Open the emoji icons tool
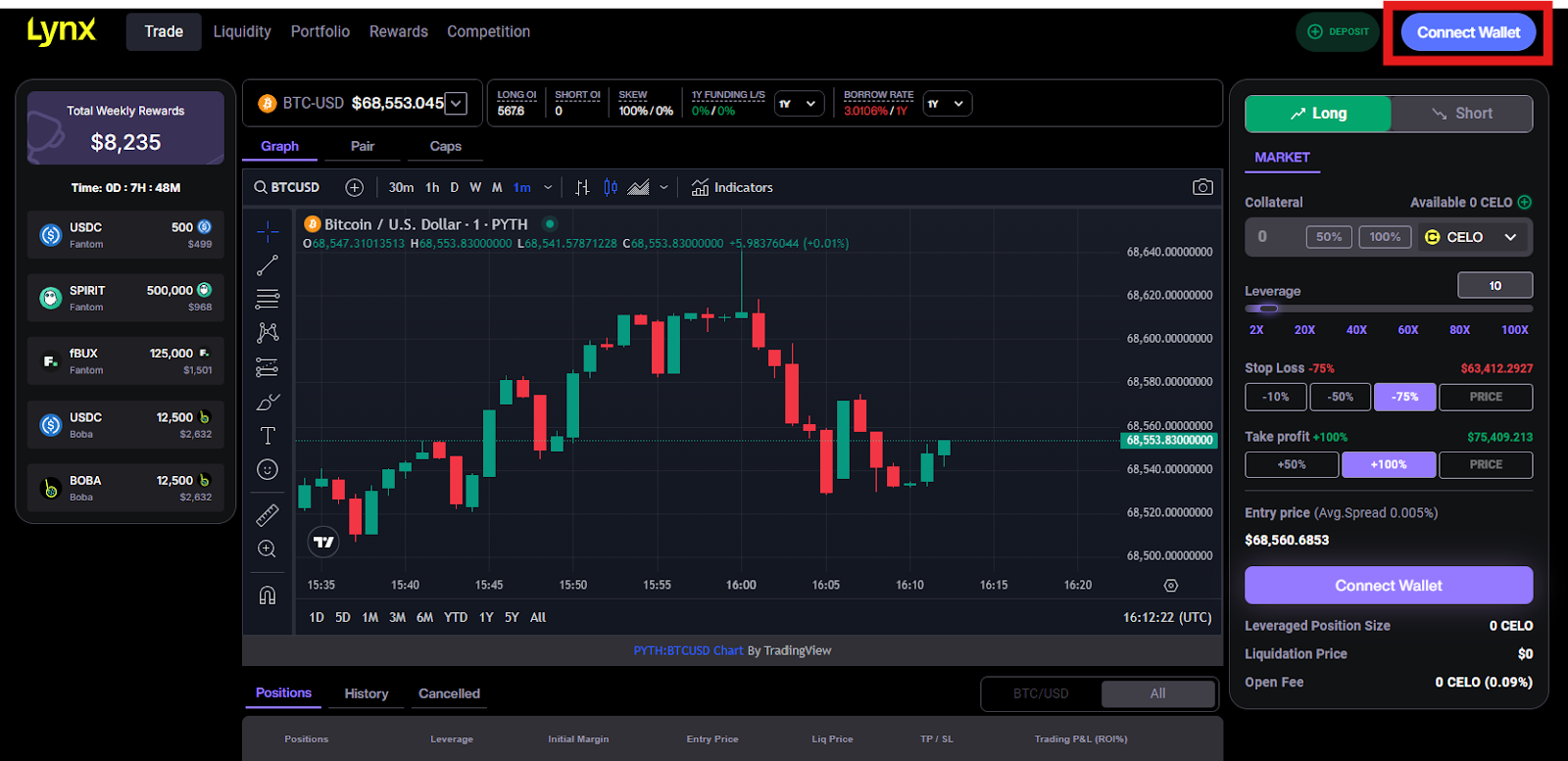Image resolution: width=1568 pixels, height=761 pixels. (268, 470)
